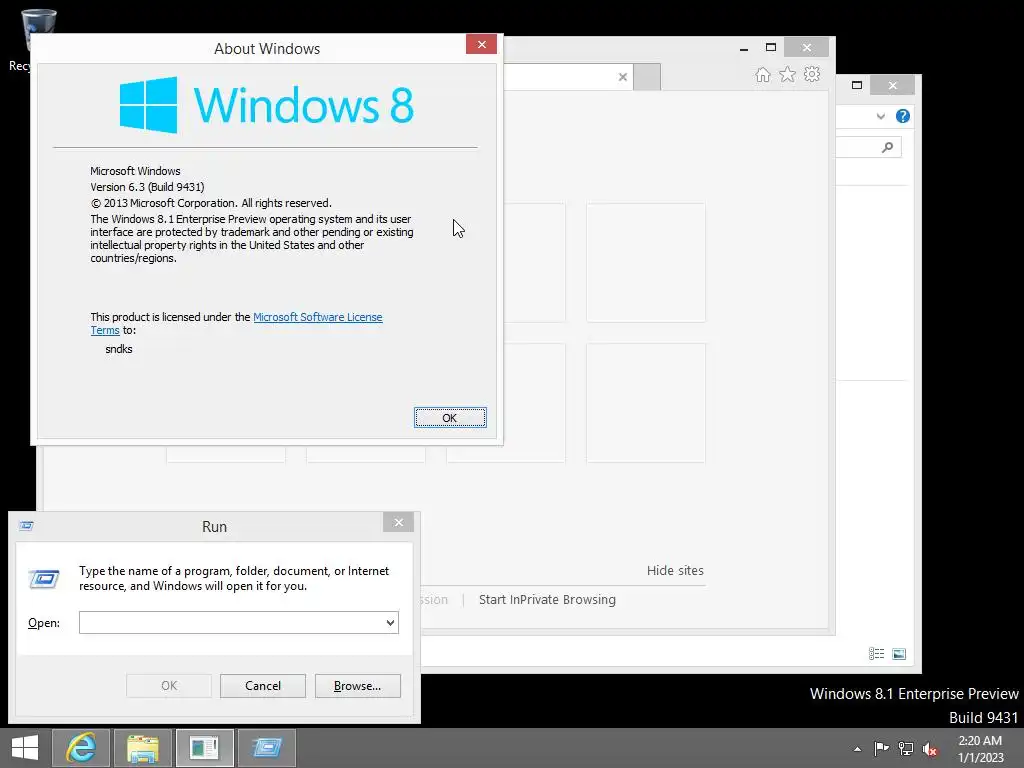Open Internet Explorer from the taskbar

click(81, 748)
